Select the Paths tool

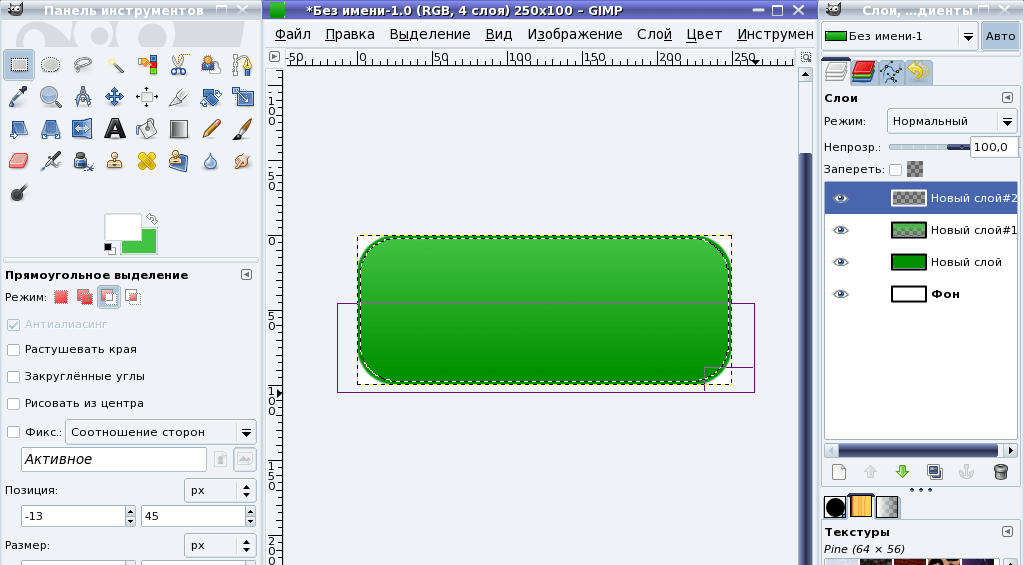coord(242,65)
